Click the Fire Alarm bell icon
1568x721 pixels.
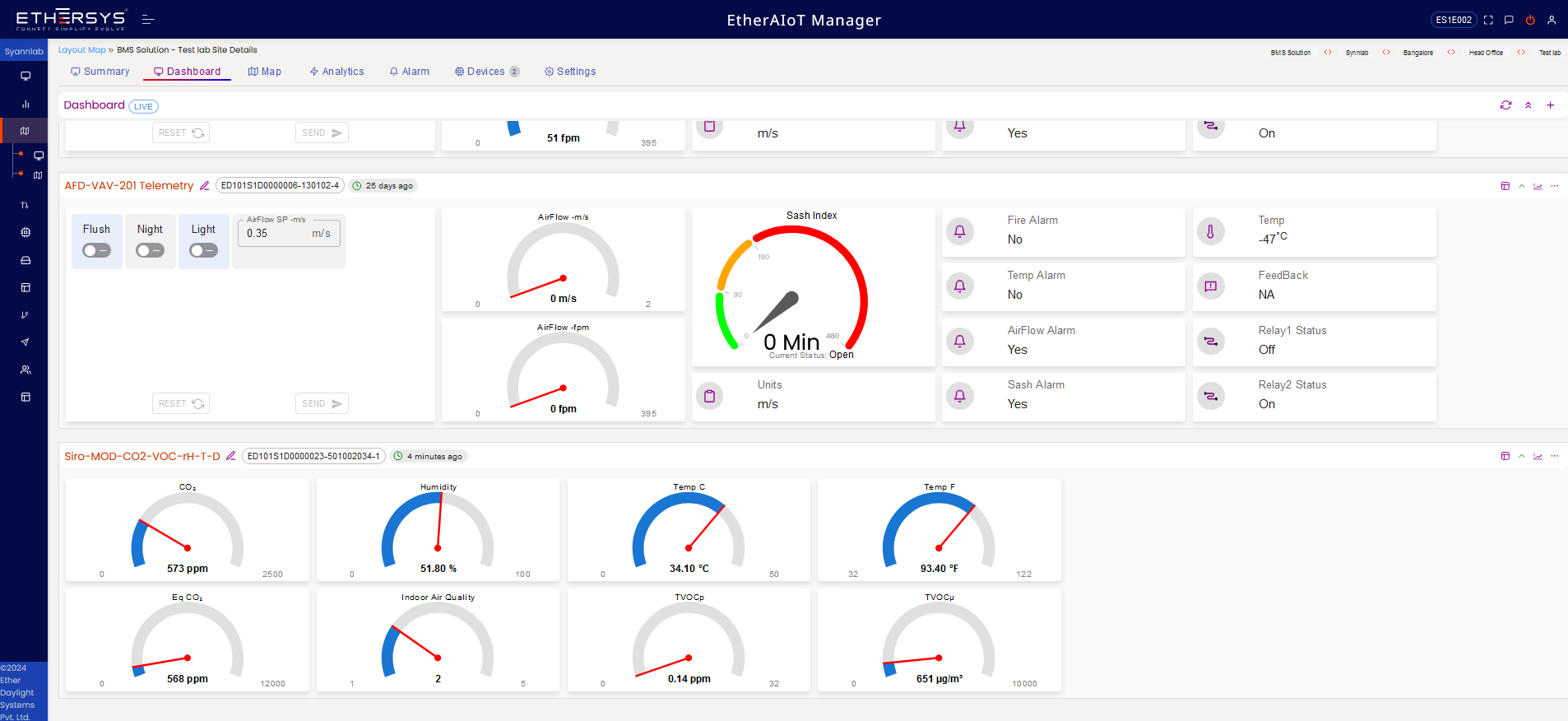[x=959, y=231]
